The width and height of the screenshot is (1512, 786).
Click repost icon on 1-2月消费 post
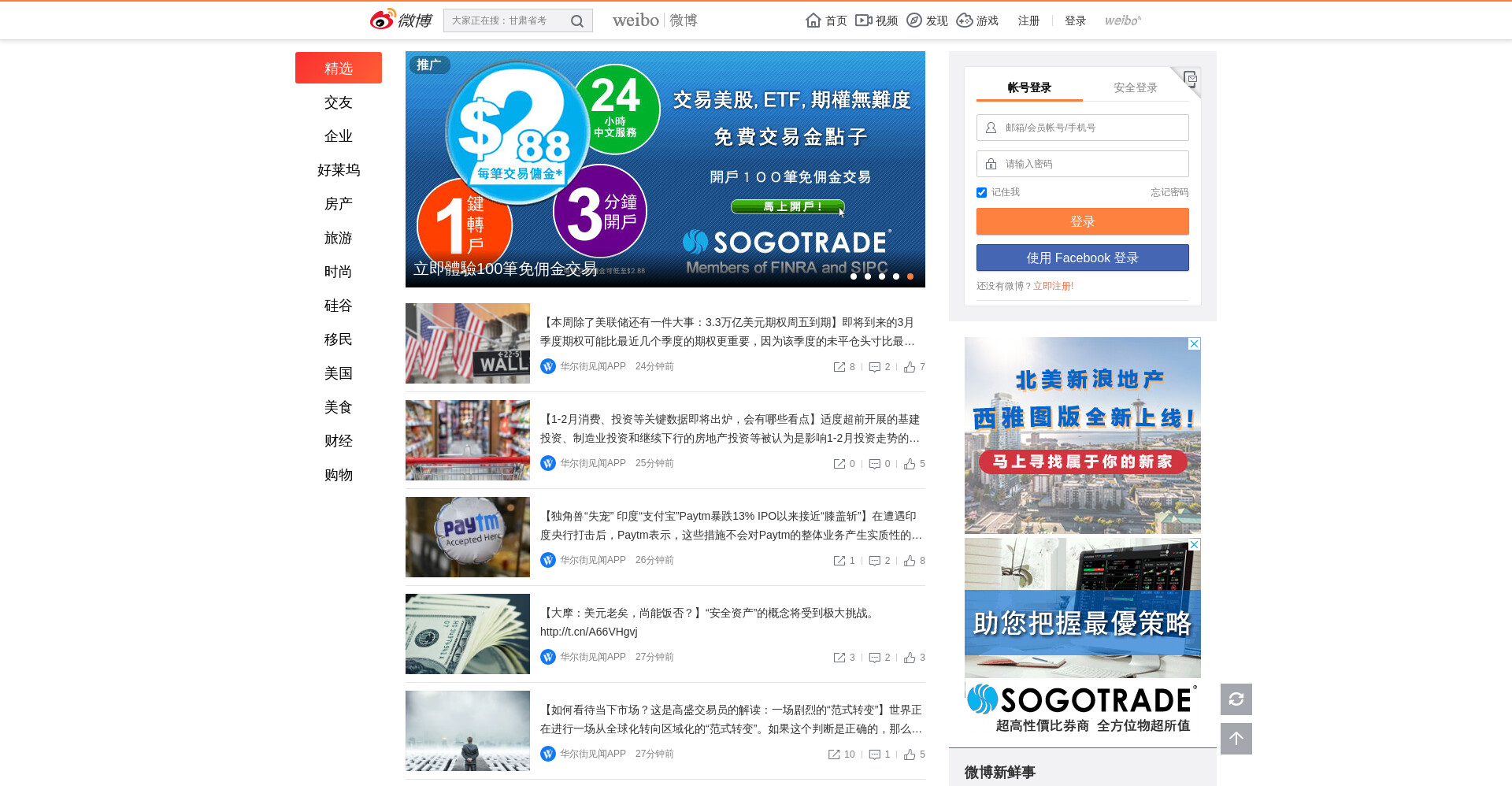click(x=839, y=464)
